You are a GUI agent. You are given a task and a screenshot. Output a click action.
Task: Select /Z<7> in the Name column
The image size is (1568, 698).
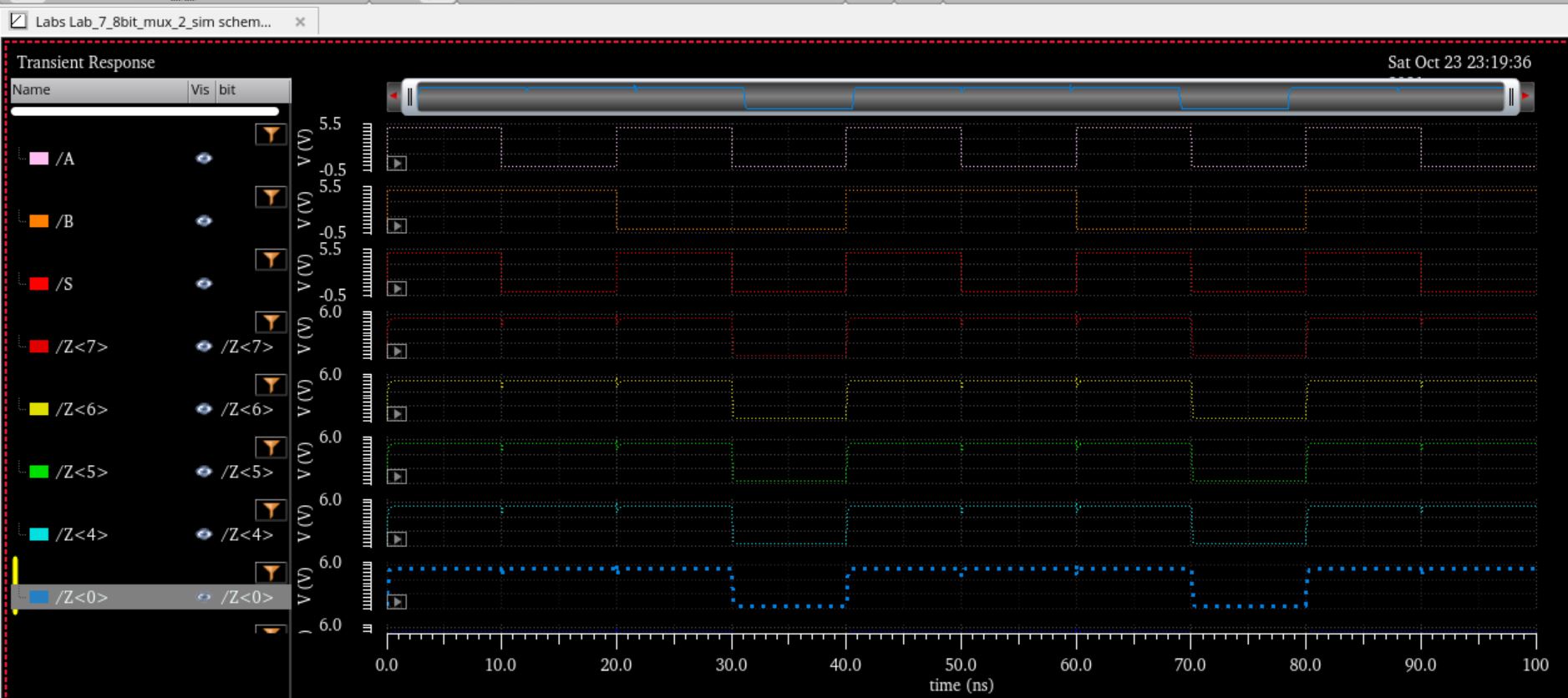point(82,346)
